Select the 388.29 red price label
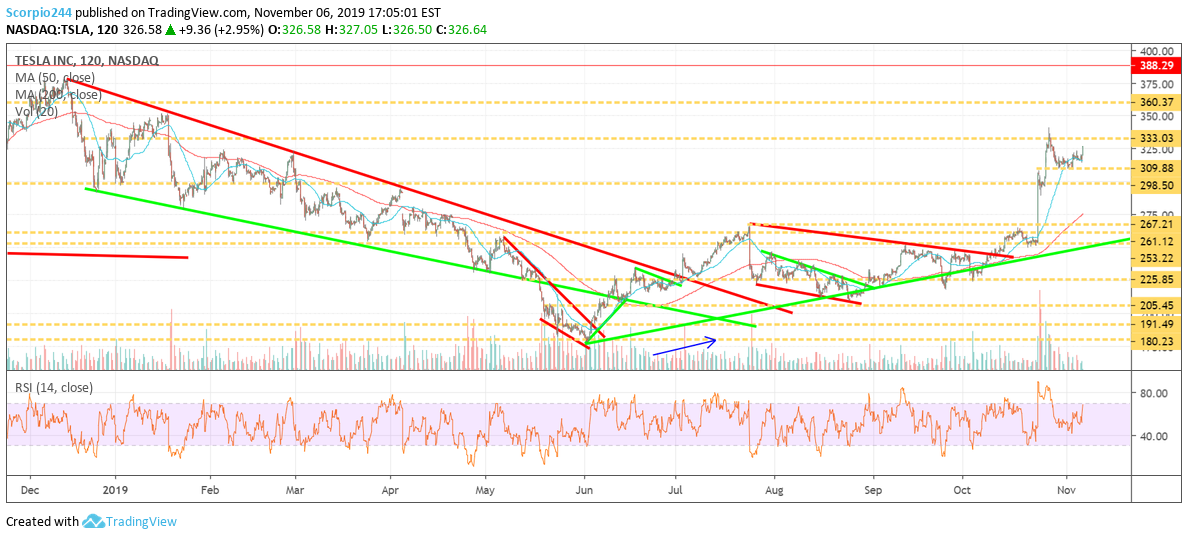Viewport: 1188px width, 539px height. pos(1156,66)
